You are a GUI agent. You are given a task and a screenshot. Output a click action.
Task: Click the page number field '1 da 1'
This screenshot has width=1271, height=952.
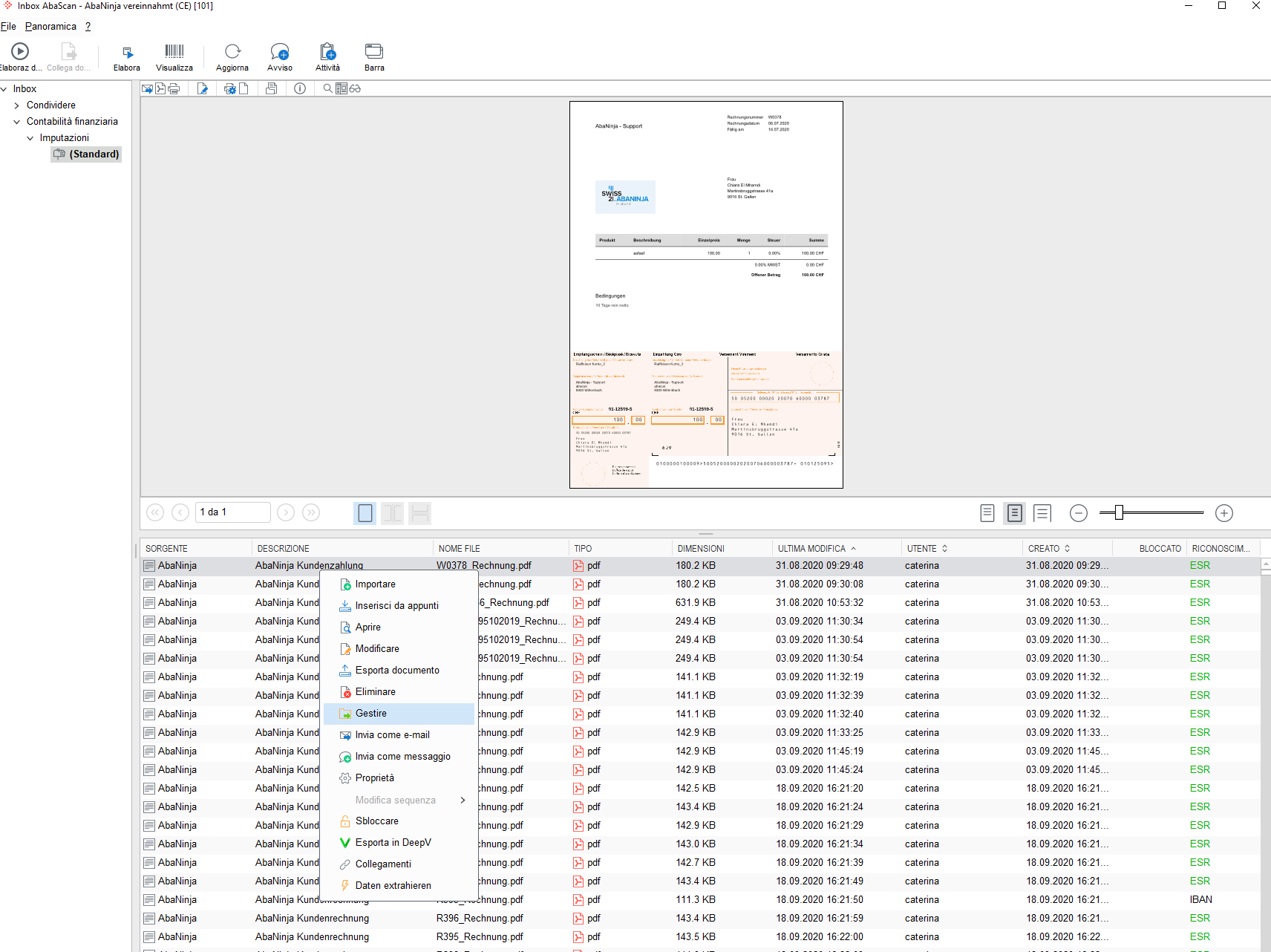232,512
